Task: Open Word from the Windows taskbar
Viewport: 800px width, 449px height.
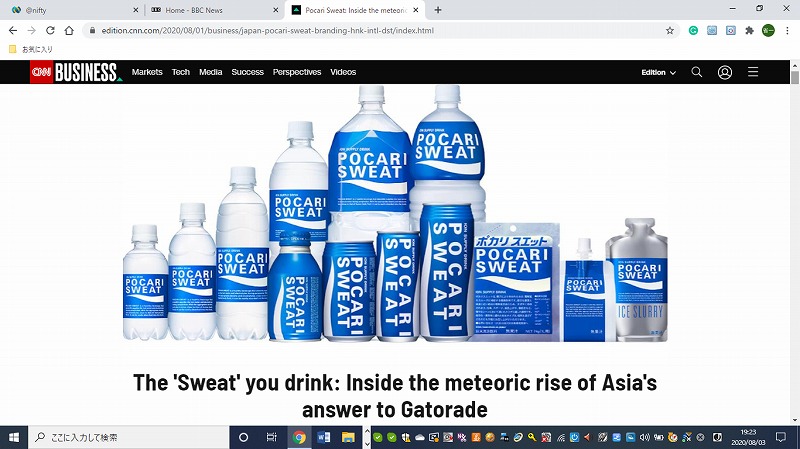Action: pyautogui.click(x=323, y=437)
